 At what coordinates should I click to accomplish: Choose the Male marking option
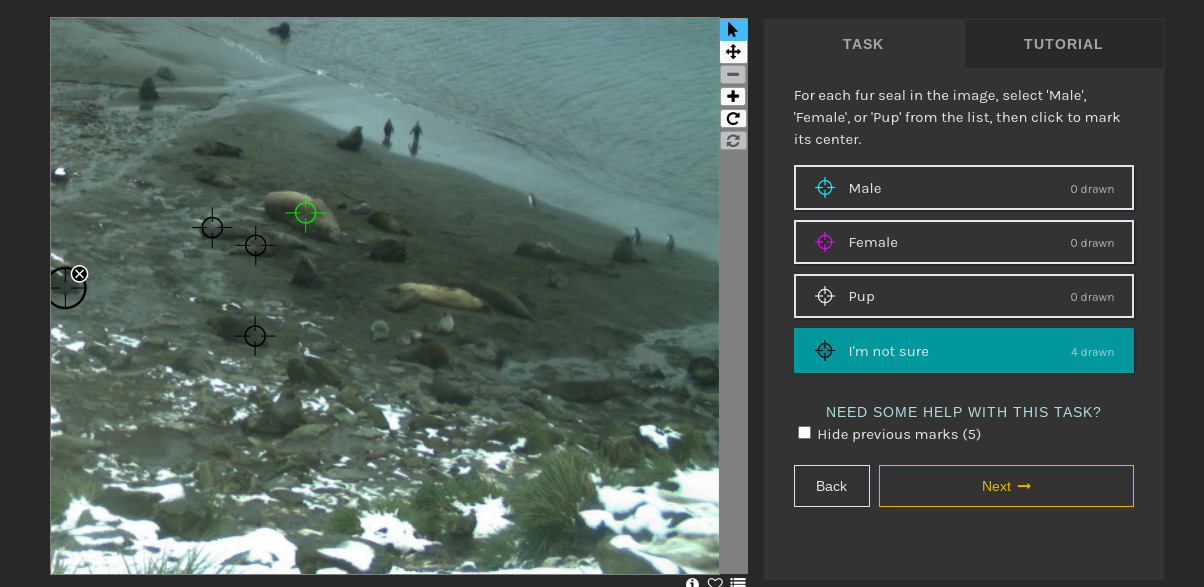[964, 188]
